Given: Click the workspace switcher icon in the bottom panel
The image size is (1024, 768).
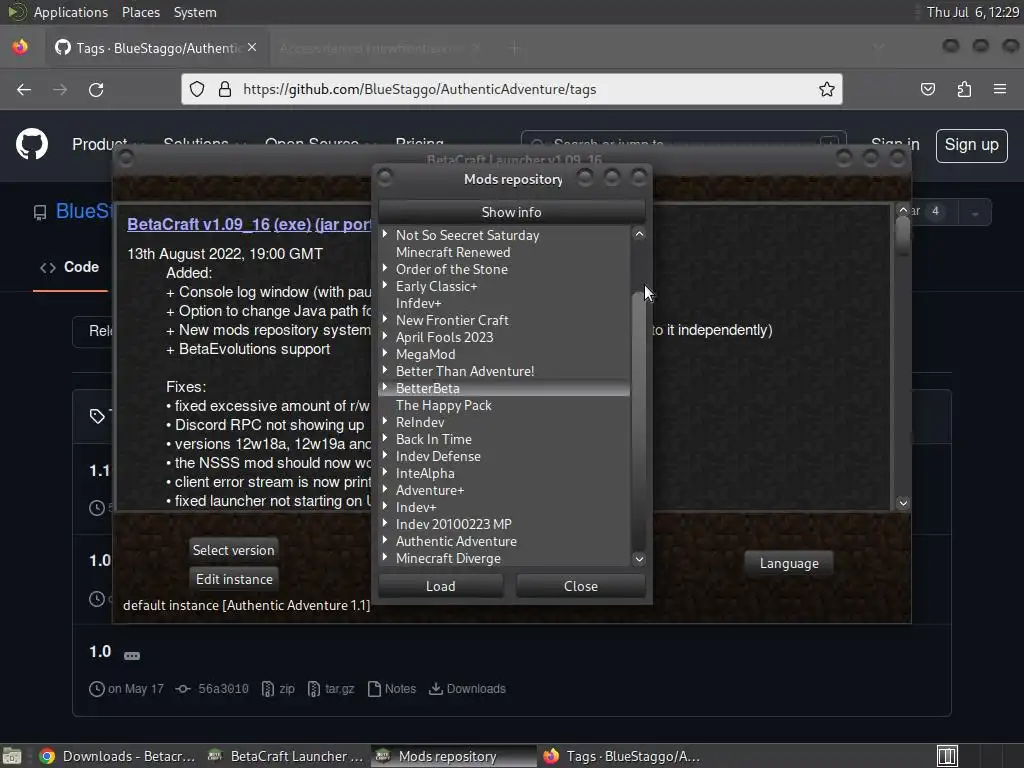Looking at the screenshot, I should tap(947, 756).
